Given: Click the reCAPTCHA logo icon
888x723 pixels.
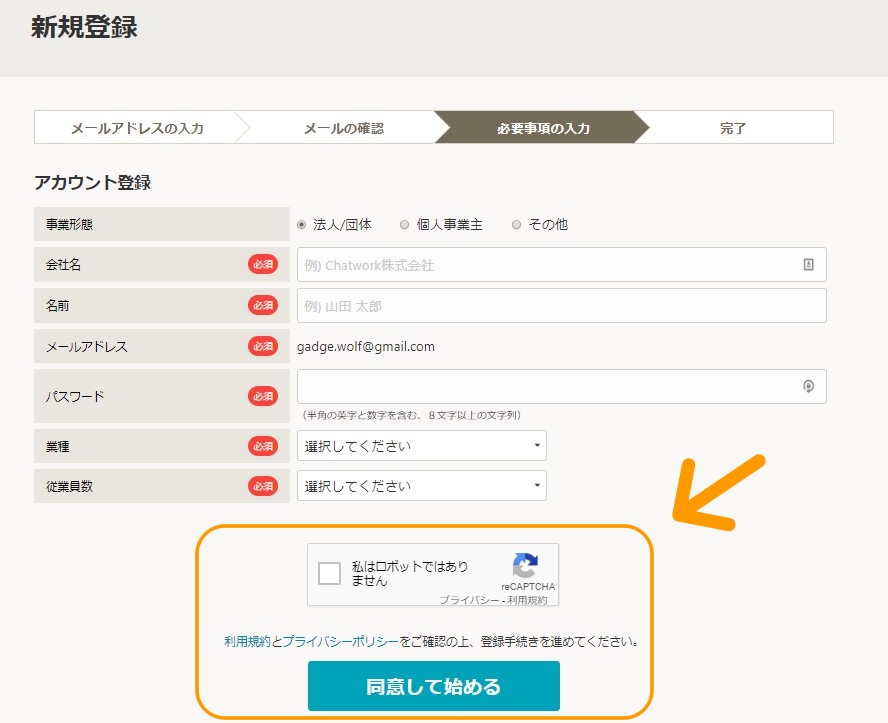Looking at the screenshot, I should click(x=526, y=566).
